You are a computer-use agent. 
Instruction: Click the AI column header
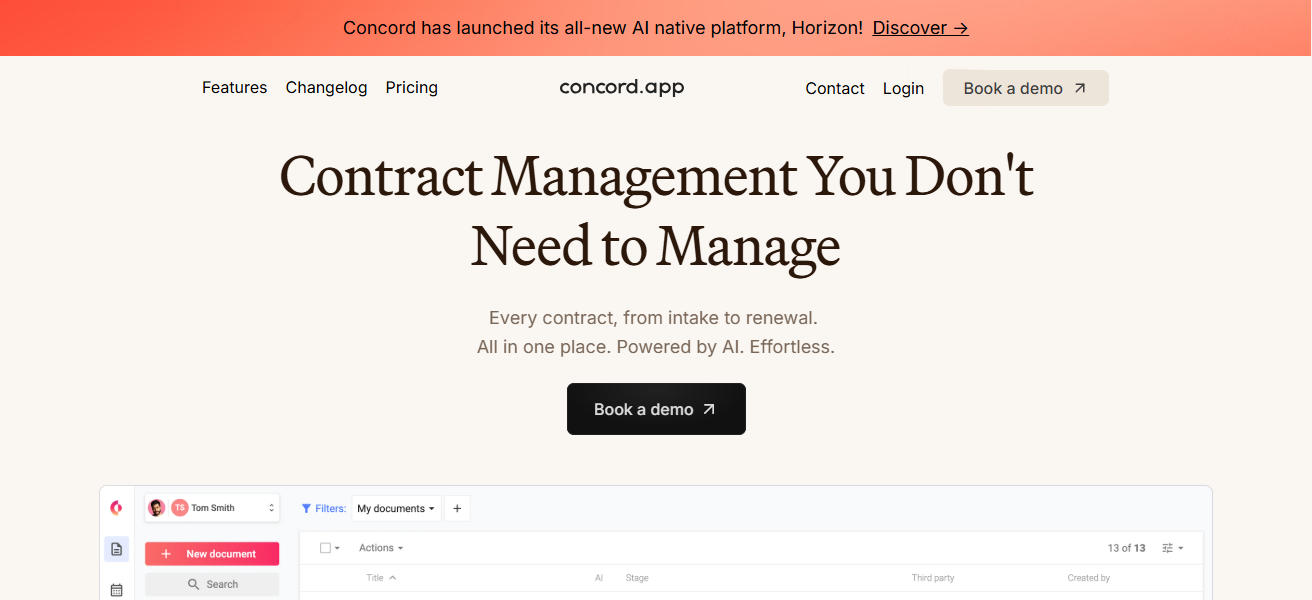coord(599,578)
